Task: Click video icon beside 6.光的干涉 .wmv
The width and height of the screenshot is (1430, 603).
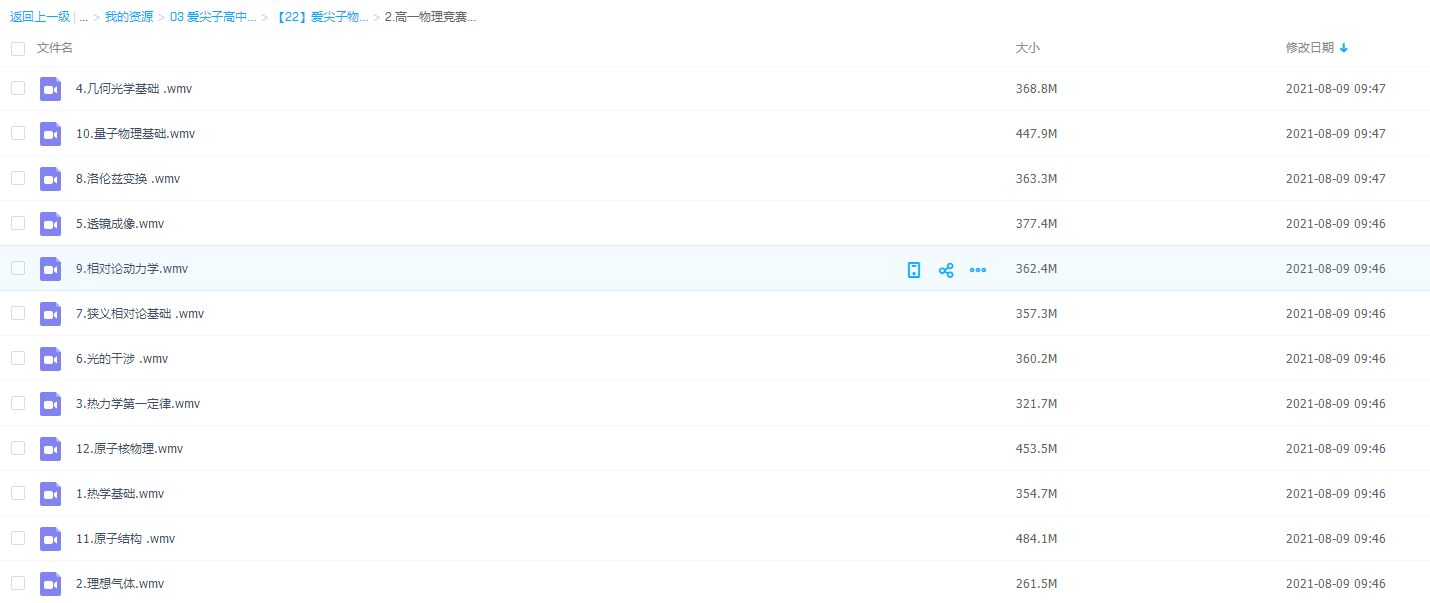Action: pyautogui.click(x=51, y=359)
